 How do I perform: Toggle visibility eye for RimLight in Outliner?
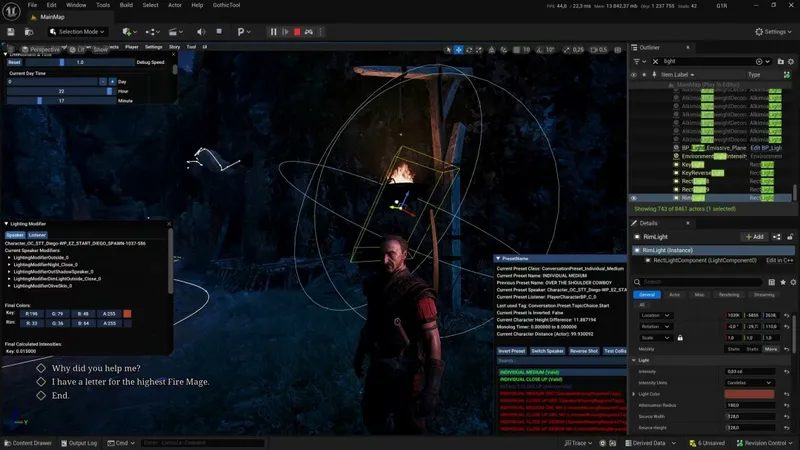click(x=634, y=198)
